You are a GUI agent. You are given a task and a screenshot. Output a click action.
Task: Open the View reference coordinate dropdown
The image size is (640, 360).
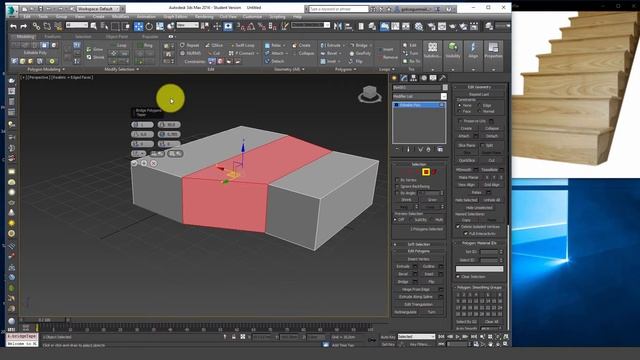tap(187, 26)
